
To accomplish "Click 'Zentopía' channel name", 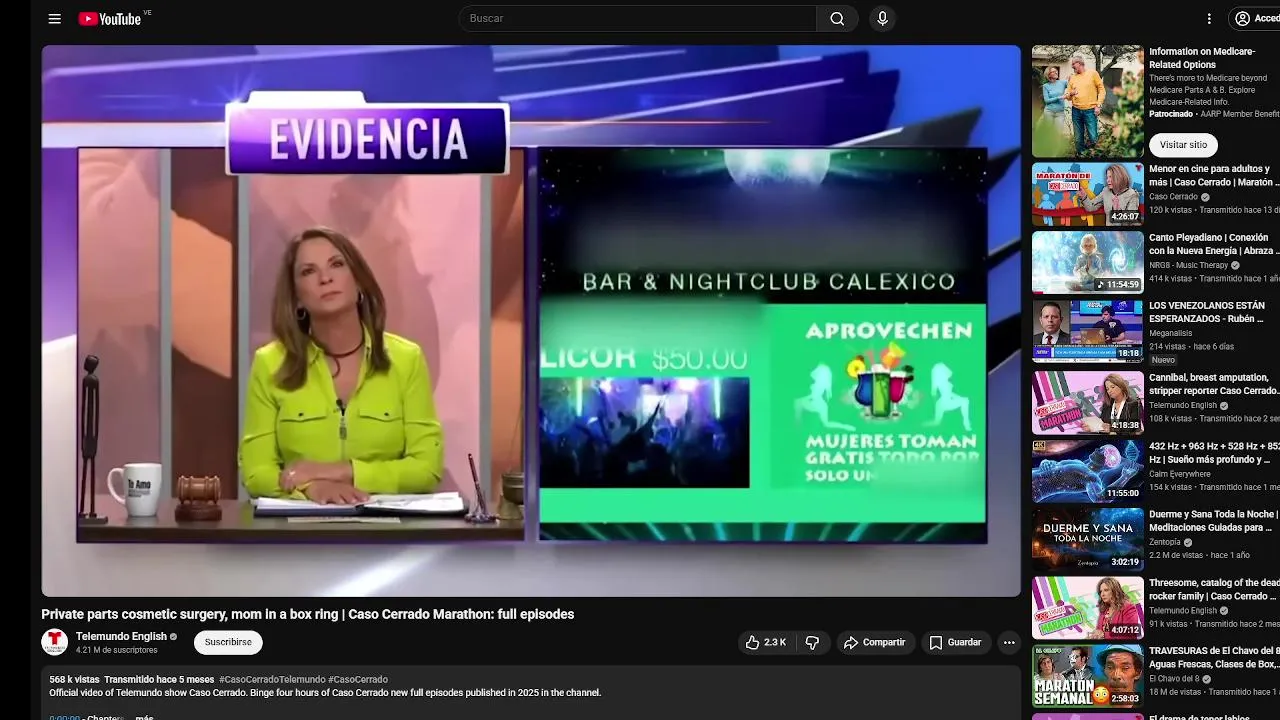I will [1165, 542].
